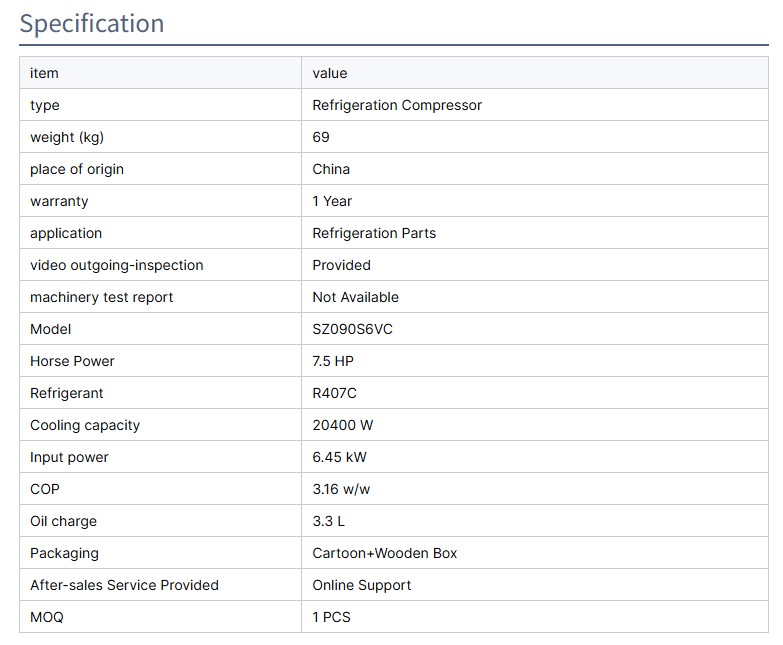This screenshot has width=783, height=645.
Task: Click the Specification heading
Action: tap(92, 24)
